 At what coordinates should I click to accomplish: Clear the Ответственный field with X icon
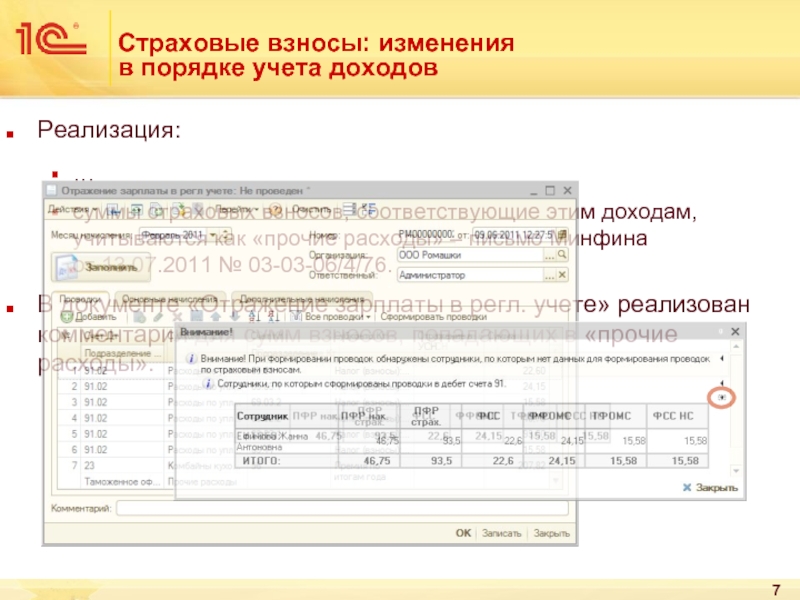[562, 275]
